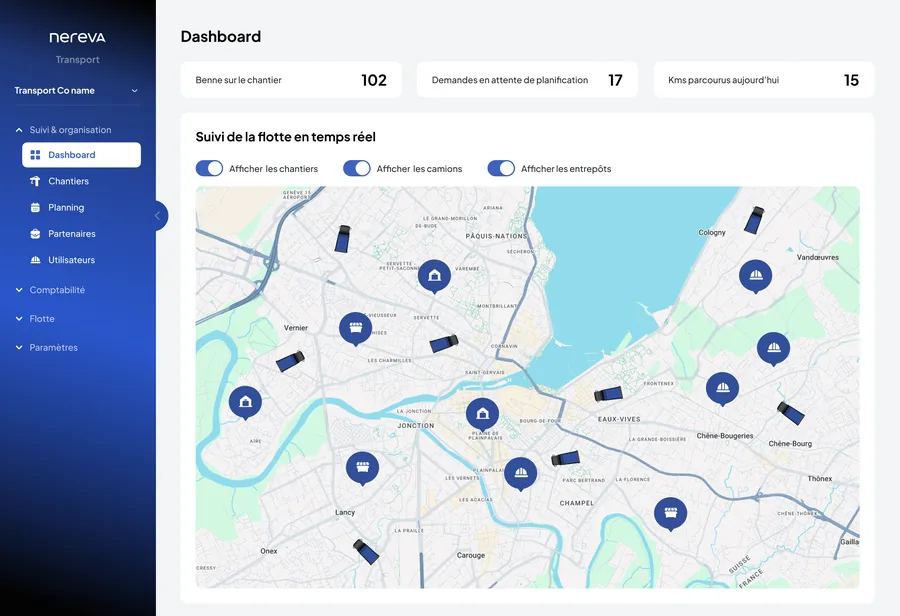This screenshot has height=616, width=900.
Task: Click the PÂQUIS-NATIONS map label
Action: click(496, 236)
